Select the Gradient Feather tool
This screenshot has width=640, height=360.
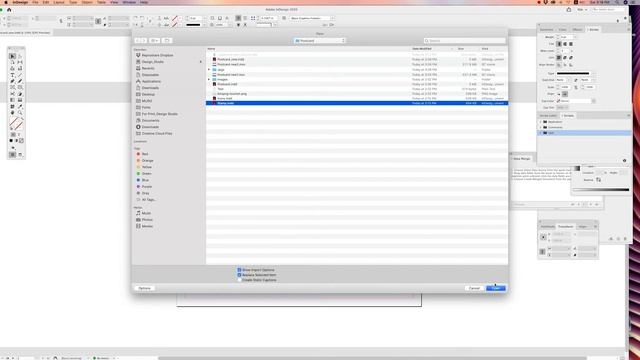tap(20, 100)
